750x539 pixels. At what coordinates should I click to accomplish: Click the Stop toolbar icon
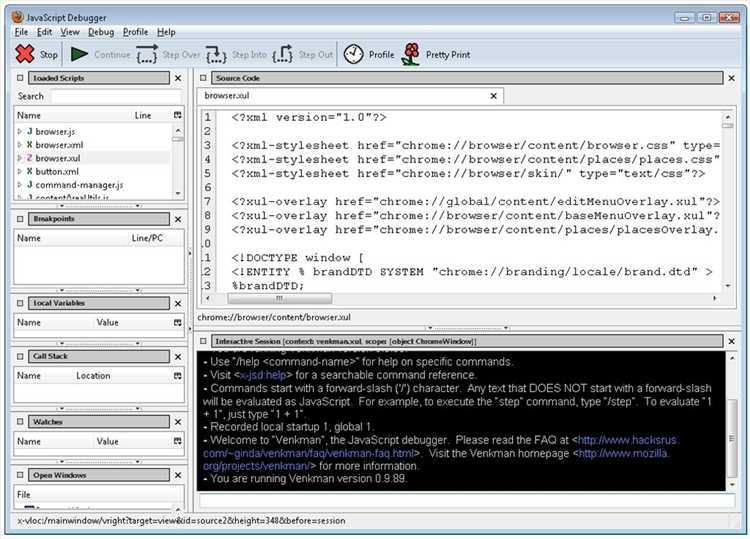tap(25, 55)
